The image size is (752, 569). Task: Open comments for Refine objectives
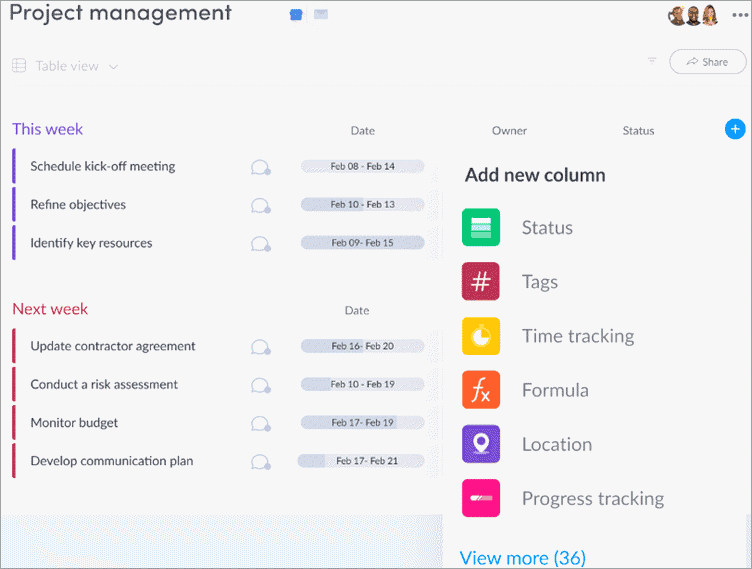click(260, 205)
